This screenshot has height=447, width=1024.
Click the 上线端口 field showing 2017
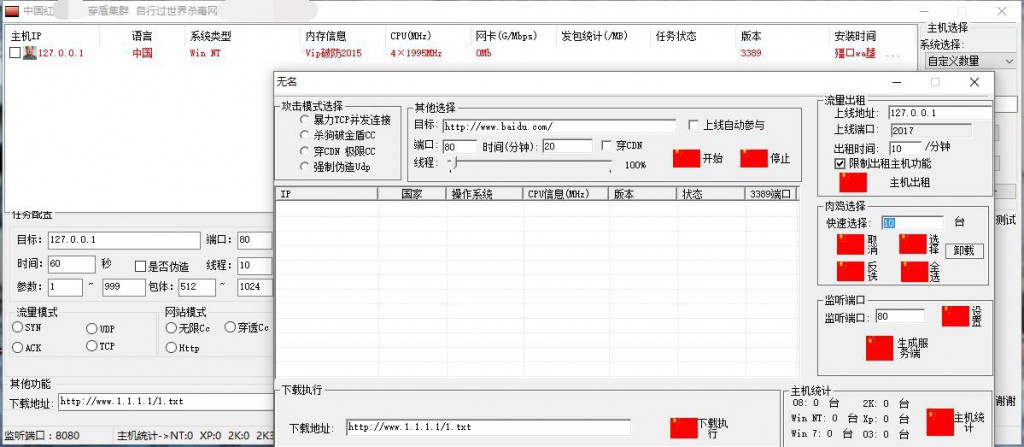coord(929,131)
